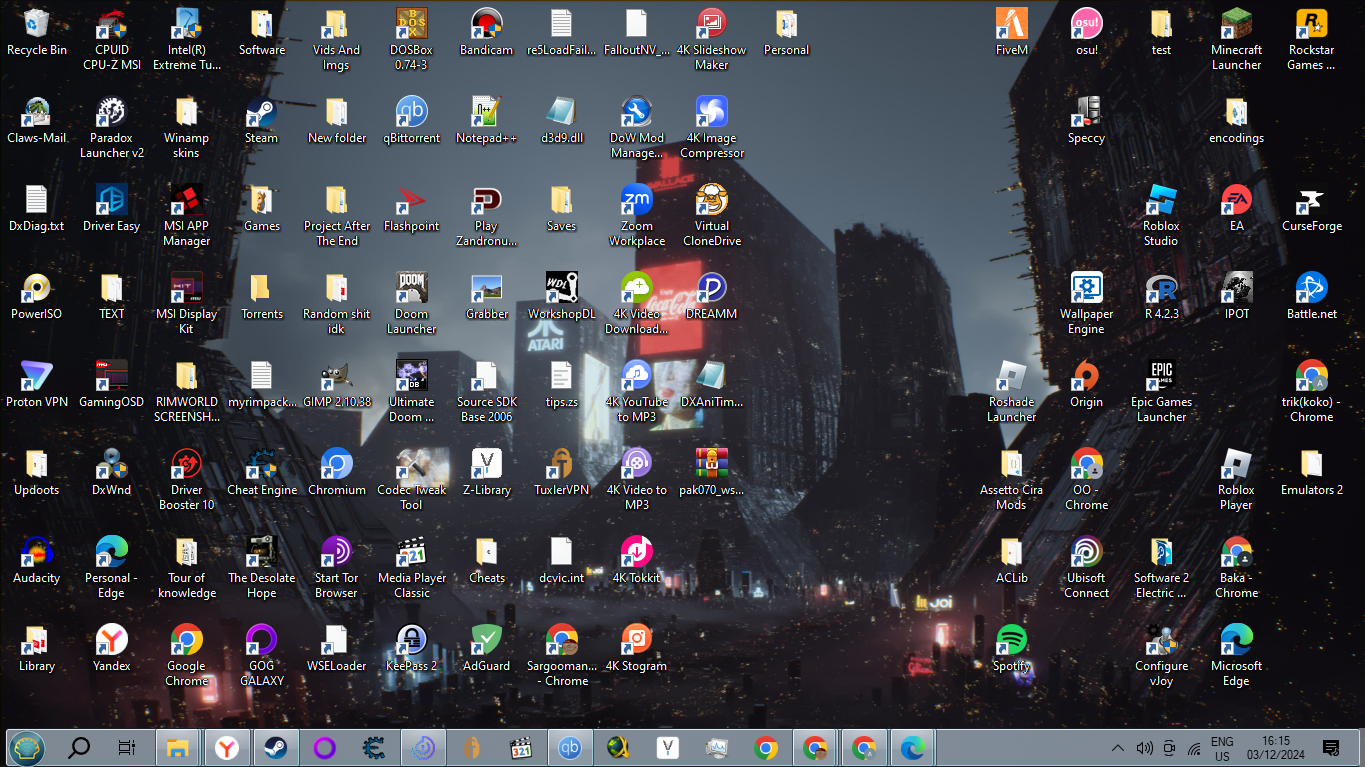Open Media Player Classic desktop icon
This screenshot has width=1365, height=767.
tap(411, 568)
